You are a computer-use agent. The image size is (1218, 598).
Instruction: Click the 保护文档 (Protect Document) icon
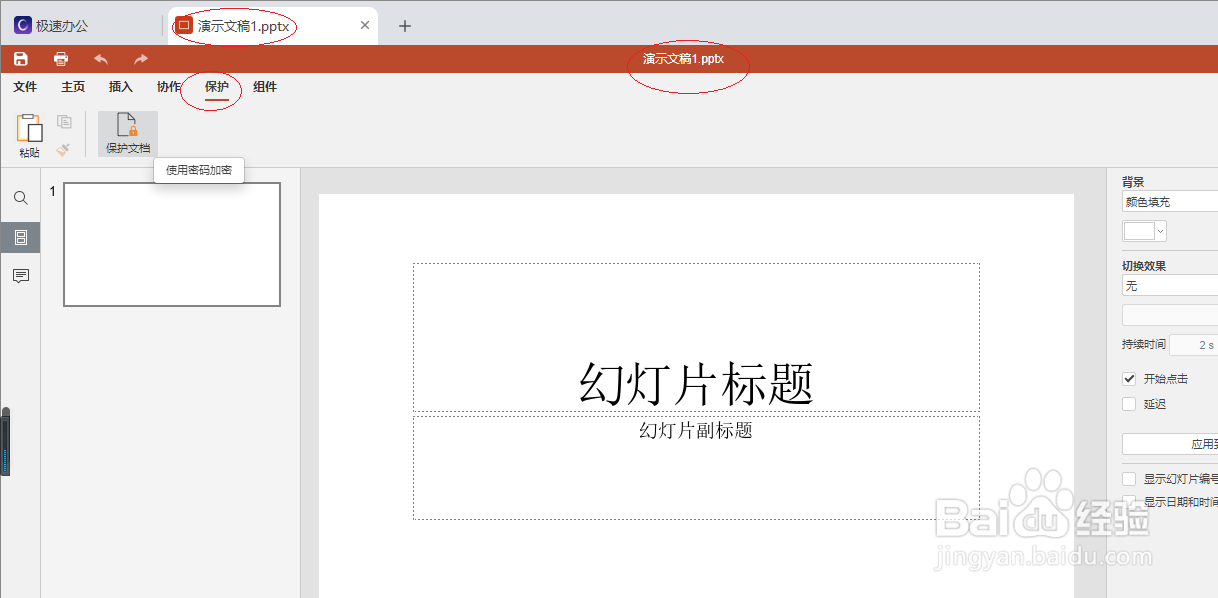[x=127, y=133]
